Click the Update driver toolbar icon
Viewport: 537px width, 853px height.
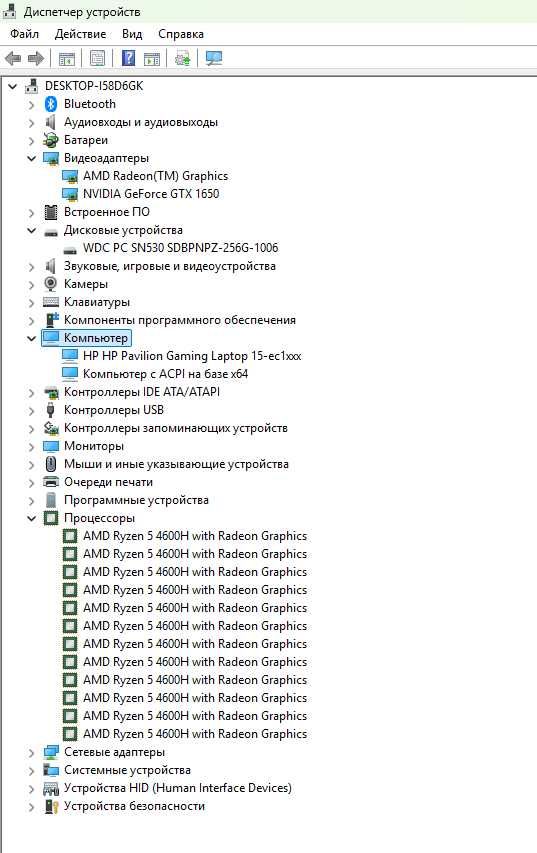coord(183,58)
